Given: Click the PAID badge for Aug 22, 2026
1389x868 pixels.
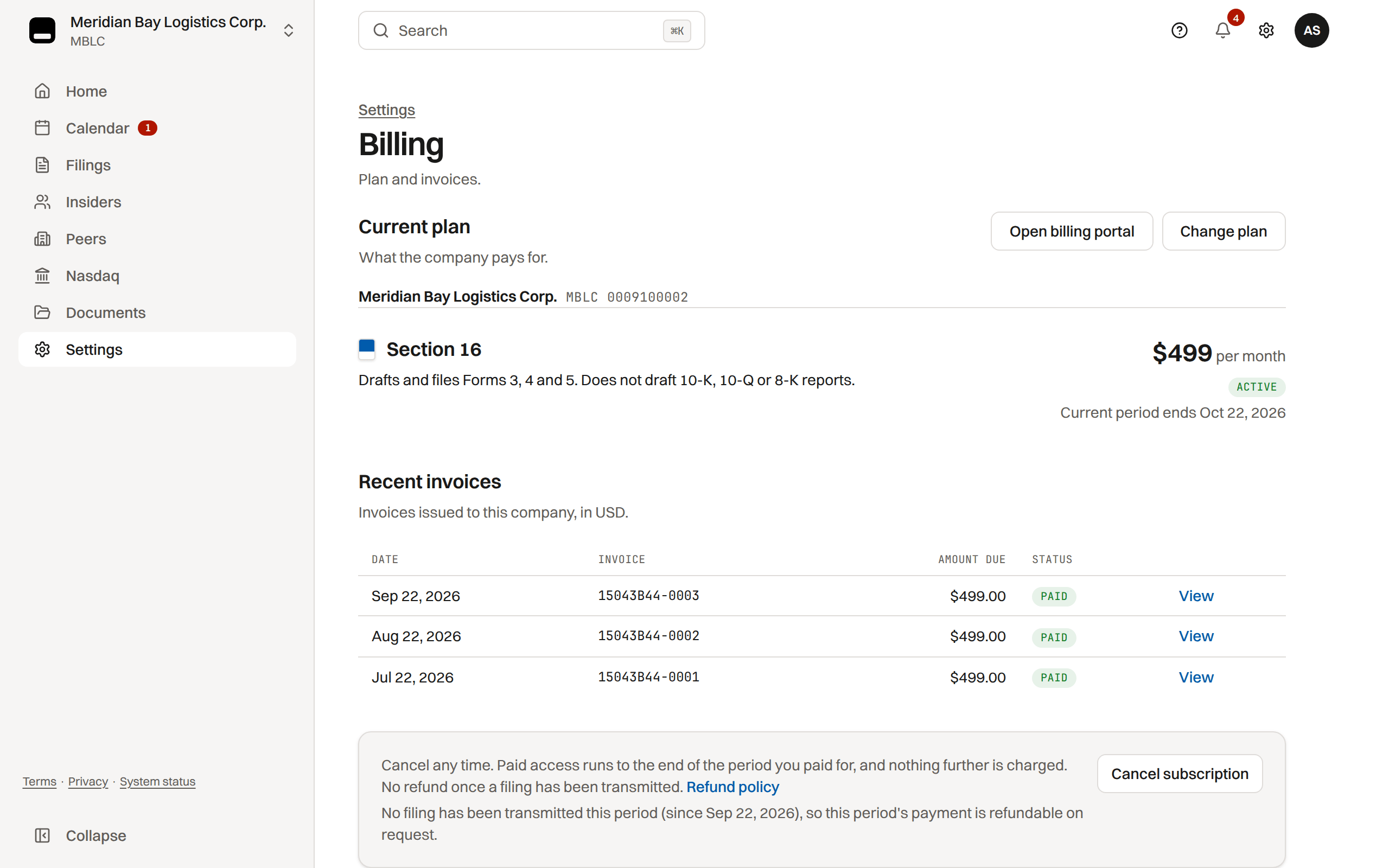Looking at the screenshot, I should click(x=1054, y=637).
